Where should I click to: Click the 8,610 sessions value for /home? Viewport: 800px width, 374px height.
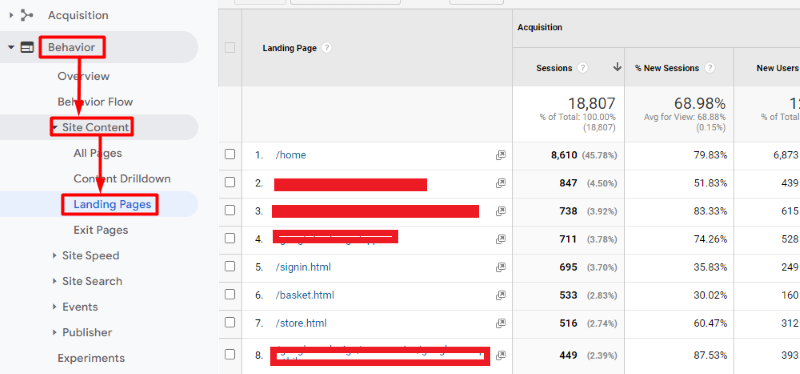pos(564,155)
